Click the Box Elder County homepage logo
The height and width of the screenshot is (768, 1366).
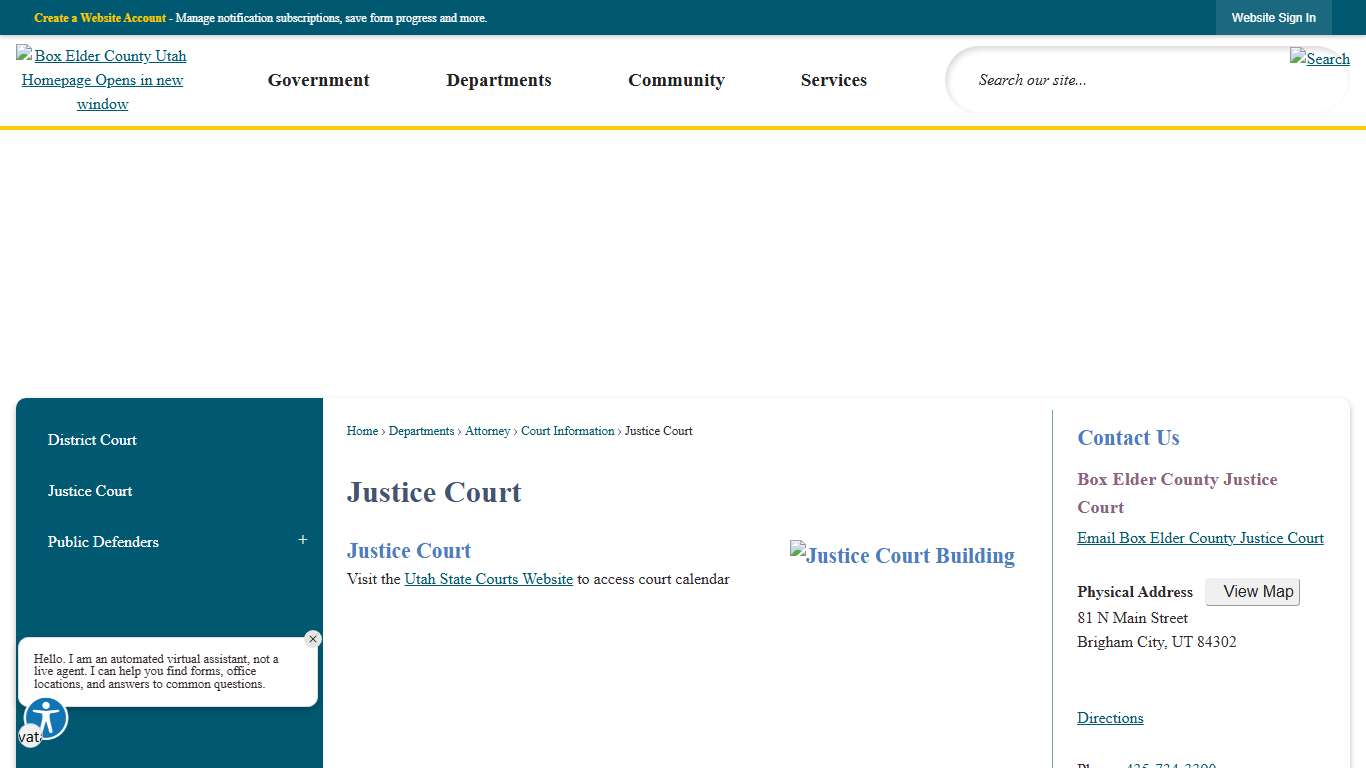tap(101, 79)
